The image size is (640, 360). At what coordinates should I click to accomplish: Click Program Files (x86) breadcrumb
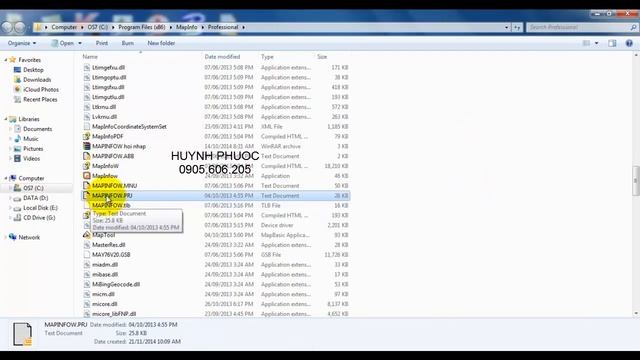coord(142,27)
